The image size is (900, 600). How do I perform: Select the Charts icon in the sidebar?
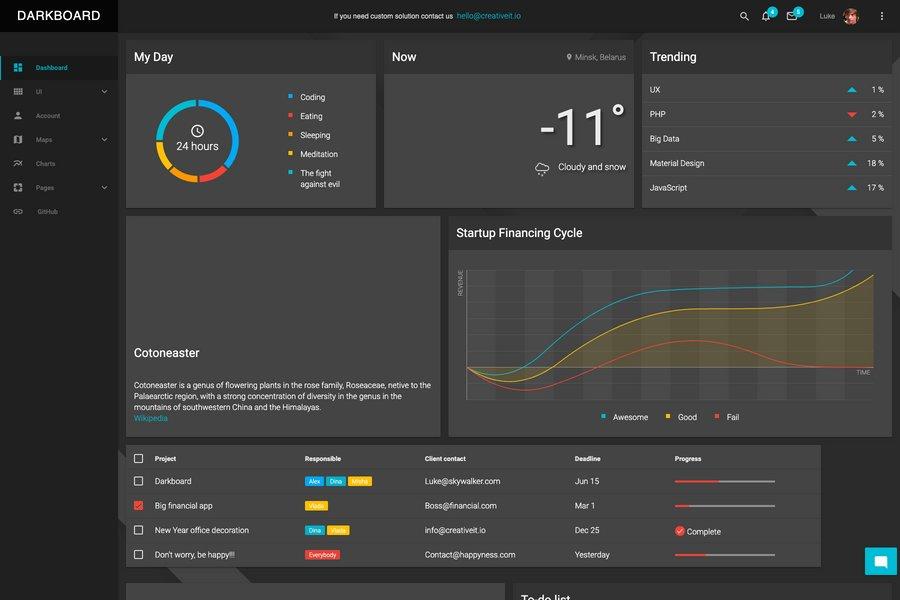pos(17,163)
